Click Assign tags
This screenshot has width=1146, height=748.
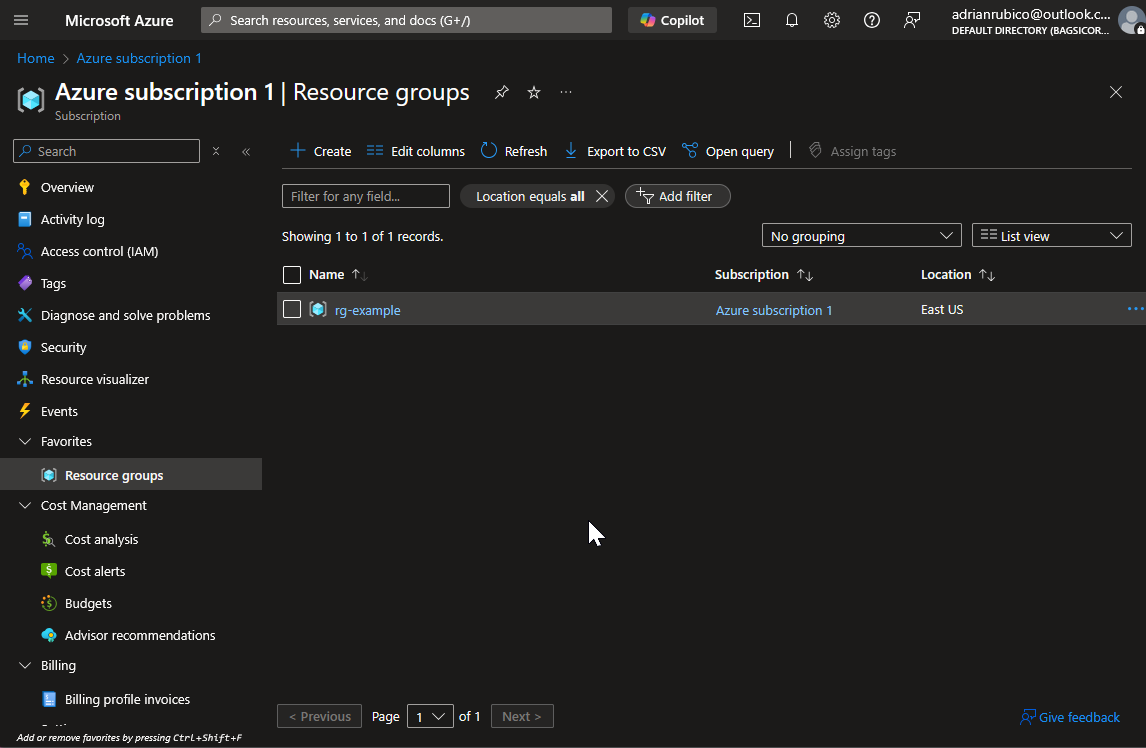tap(852, 151)
